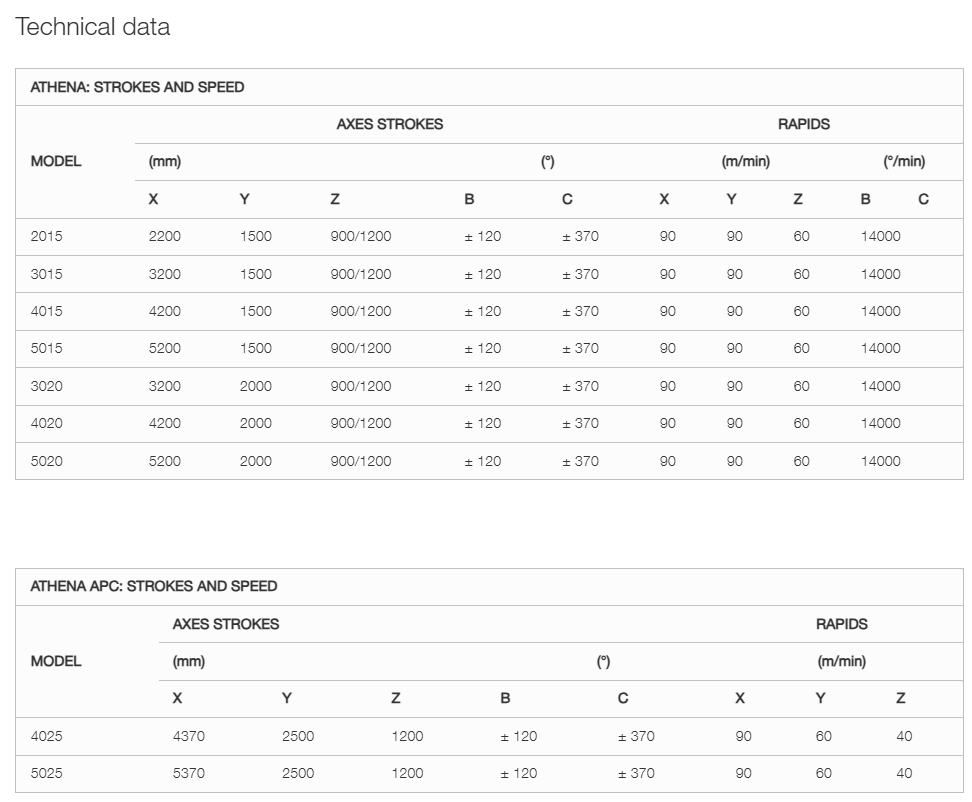
Task: Click X stroke value 2200 for model 2015
Action: [165, 236]
